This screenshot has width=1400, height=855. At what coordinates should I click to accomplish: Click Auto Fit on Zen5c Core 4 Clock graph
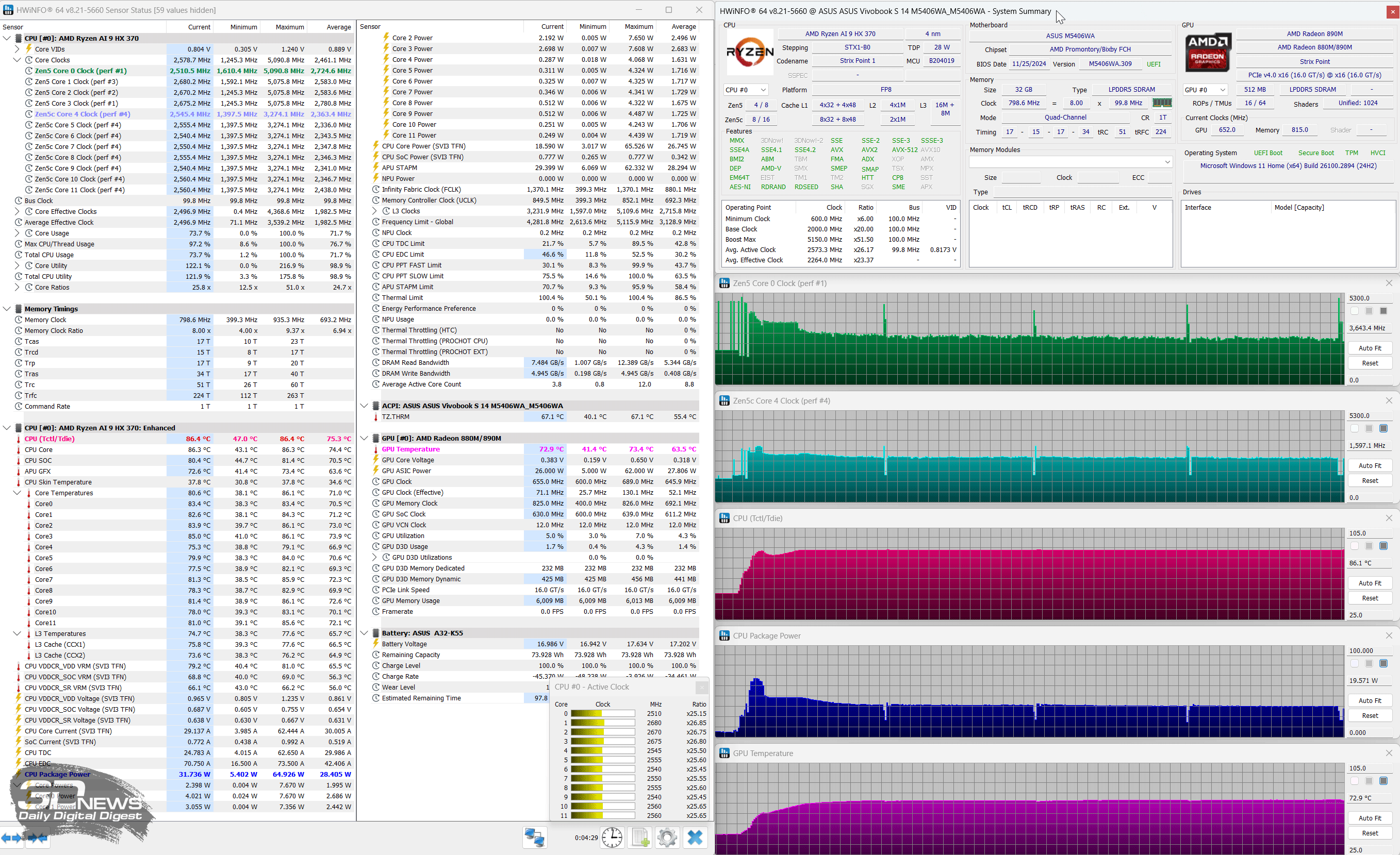click(1369, 465)
